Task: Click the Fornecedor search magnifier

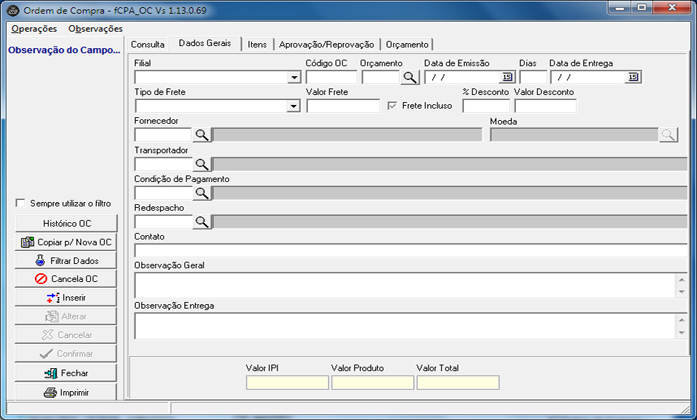Action: [x=202, y=135]
